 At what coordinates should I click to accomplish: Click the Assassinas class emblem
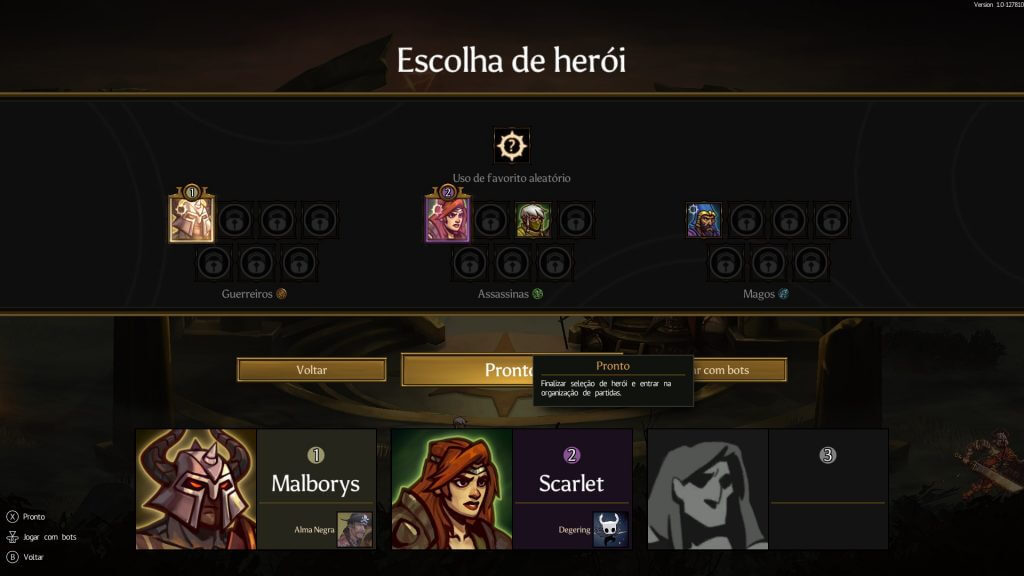pyautogui.click(x=537, y=294)
